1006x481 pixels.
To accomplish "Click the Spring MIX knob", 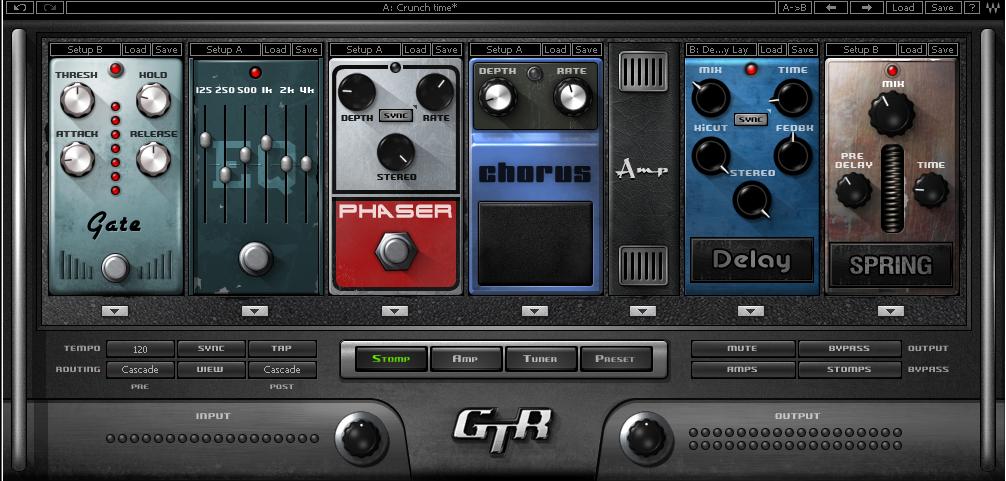I will click(x=892, y=113).
